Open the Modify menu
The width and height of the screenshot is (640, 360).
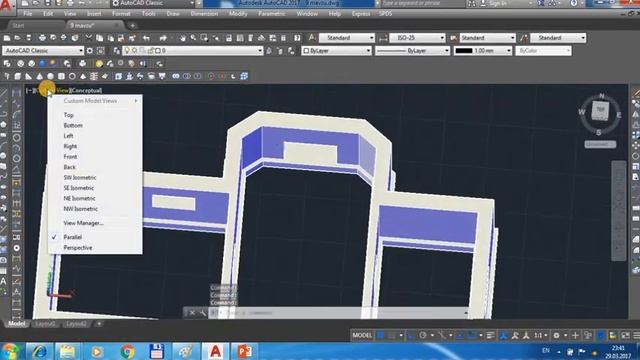[238, 13]
